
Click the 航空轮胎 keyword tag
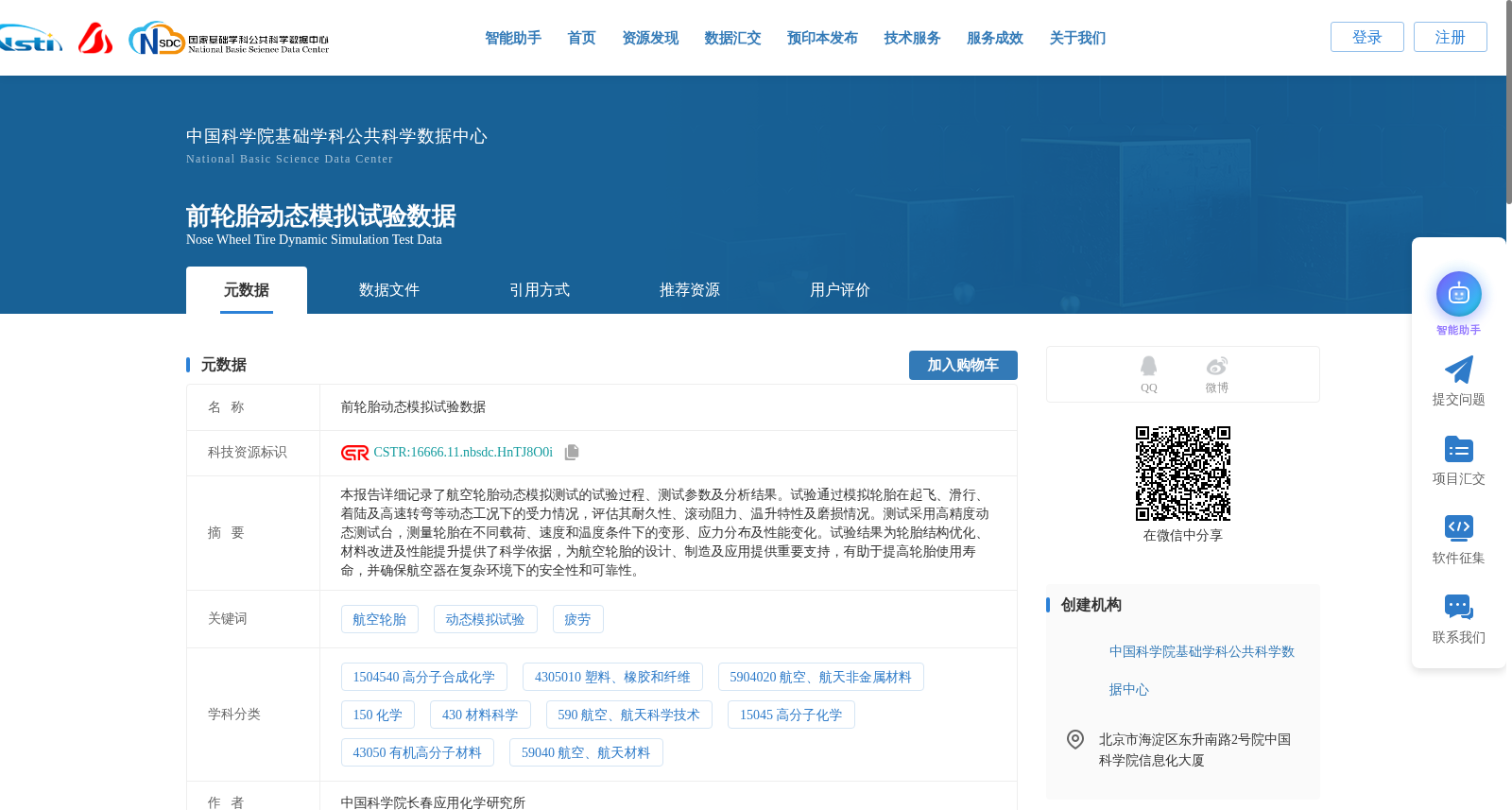click(379, 619)
